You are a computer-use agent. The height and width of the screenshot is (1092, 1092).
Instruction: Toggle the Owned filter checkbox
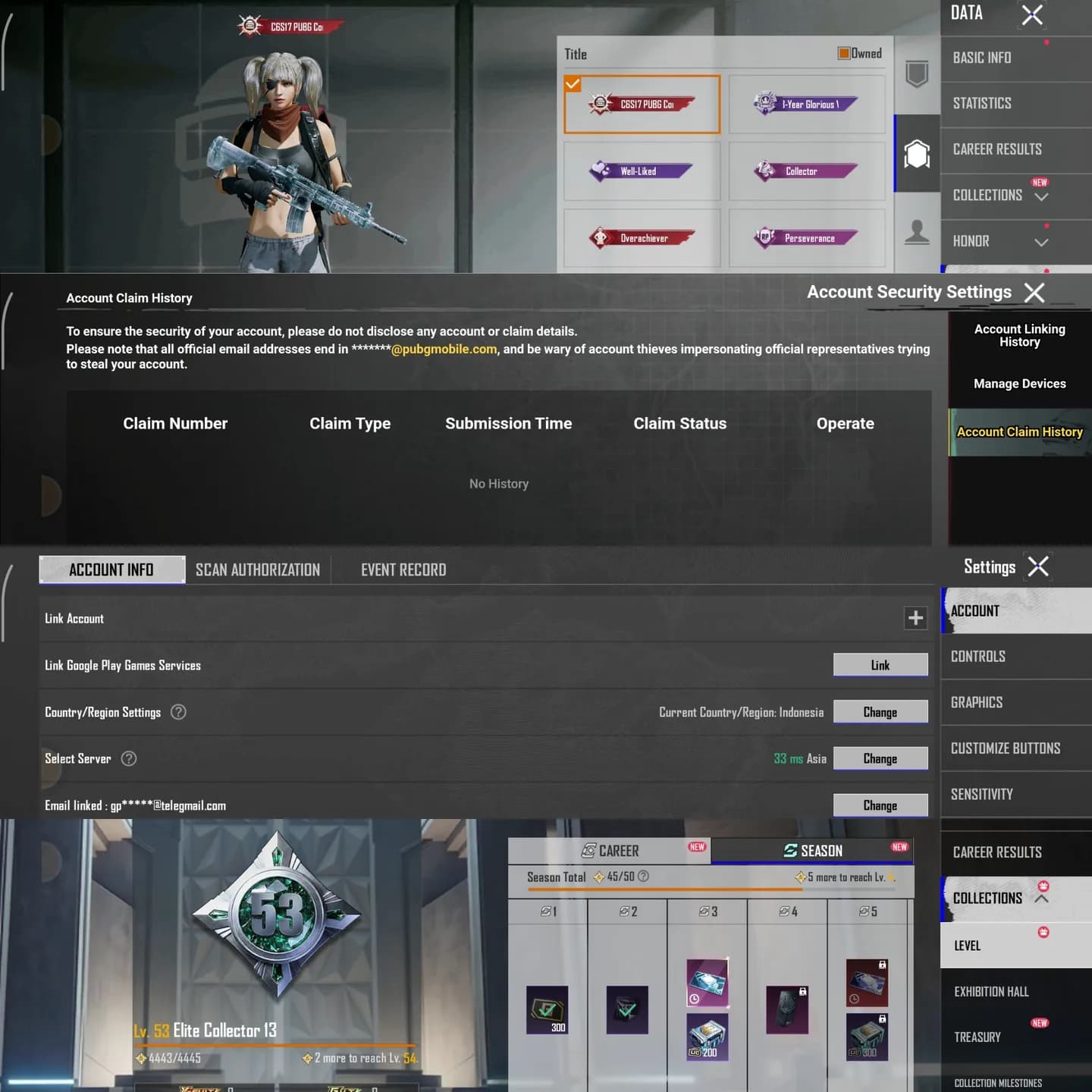(843, 53)
